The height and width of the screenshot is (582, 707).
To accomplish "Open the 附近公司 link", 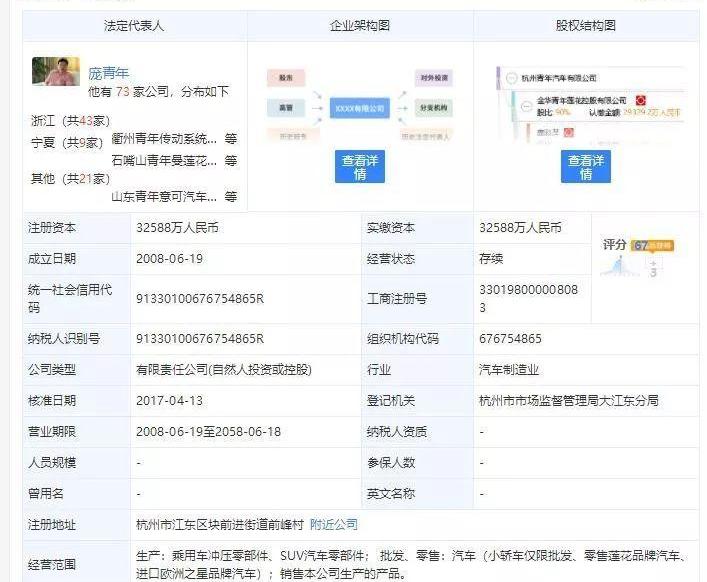I will [333, 524].
